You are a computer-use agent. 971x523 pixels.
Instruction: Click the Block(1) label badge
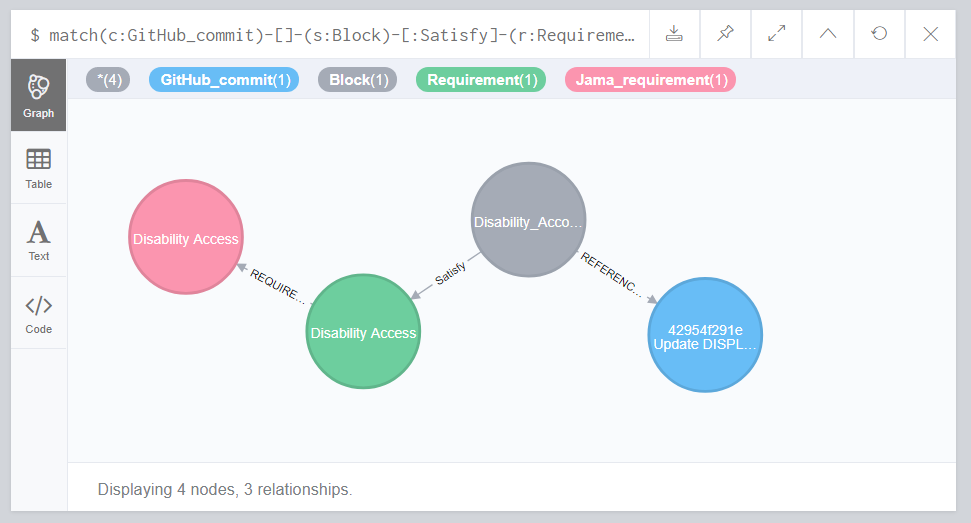pos(357,80)
